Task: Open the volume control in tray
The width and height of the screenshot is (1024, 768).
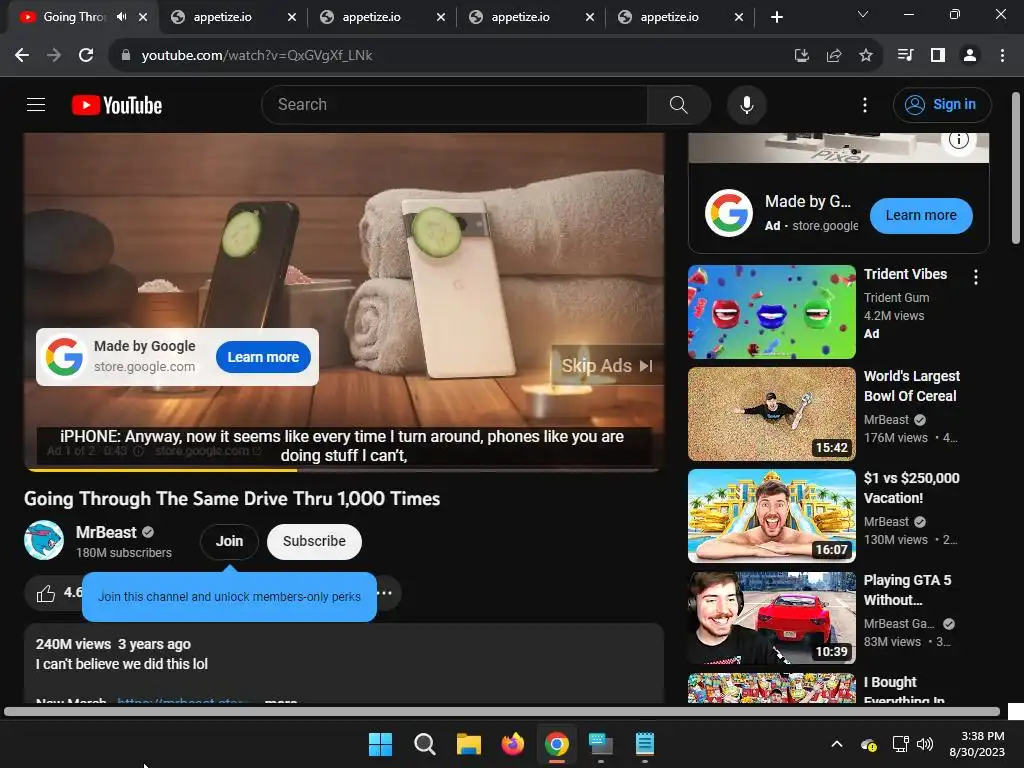Action: pyautogui.click(x=925, y=744)
